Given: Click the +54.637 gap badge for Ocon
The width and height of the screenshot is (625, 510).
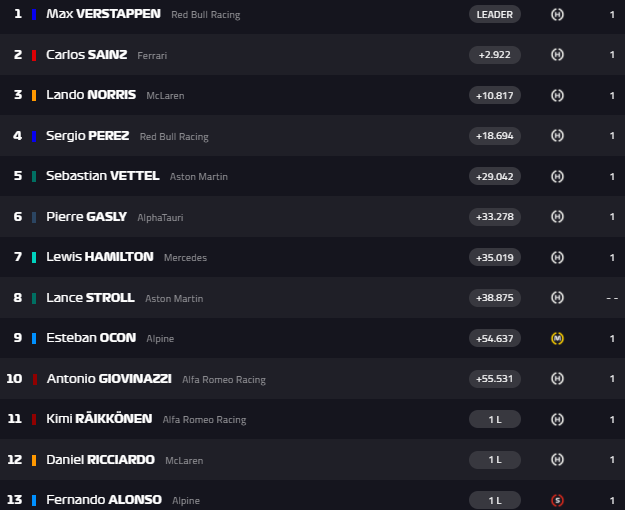Looking at the screenshot, I should [495, 338].
